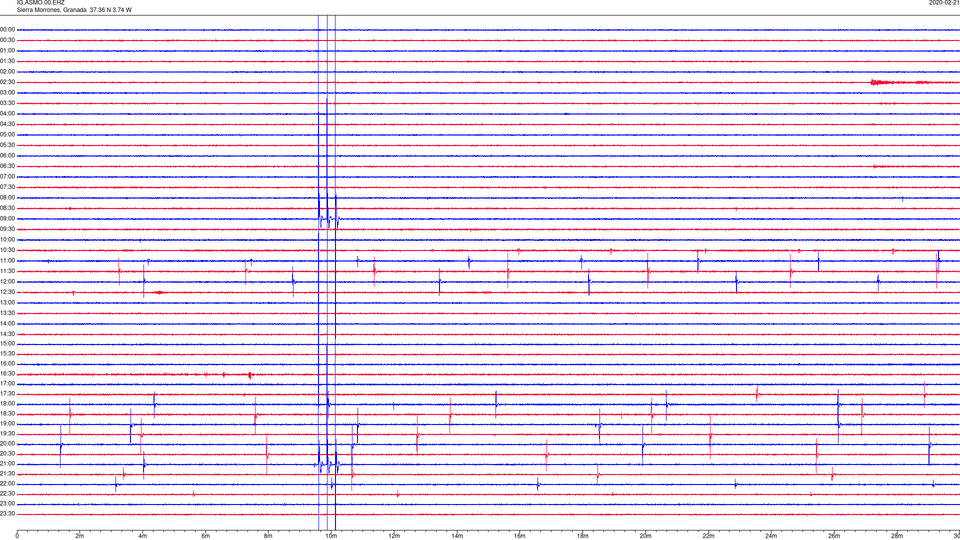960x540 pixels.
Task: Click the 14:30 time label
Action: pyautogui.click(x=8, y=334)
